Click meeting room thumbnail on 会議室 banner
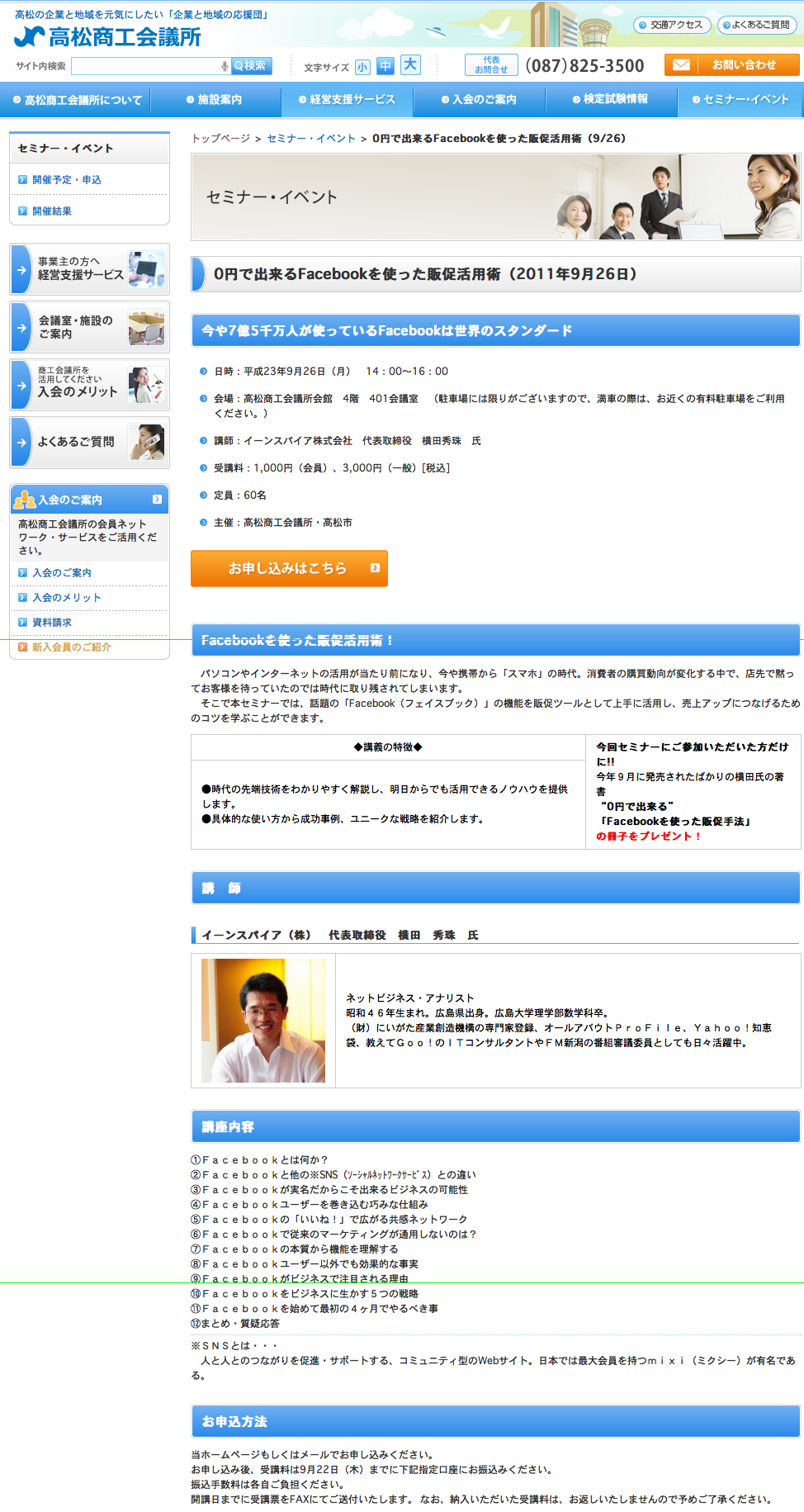 tap(146, 328)
